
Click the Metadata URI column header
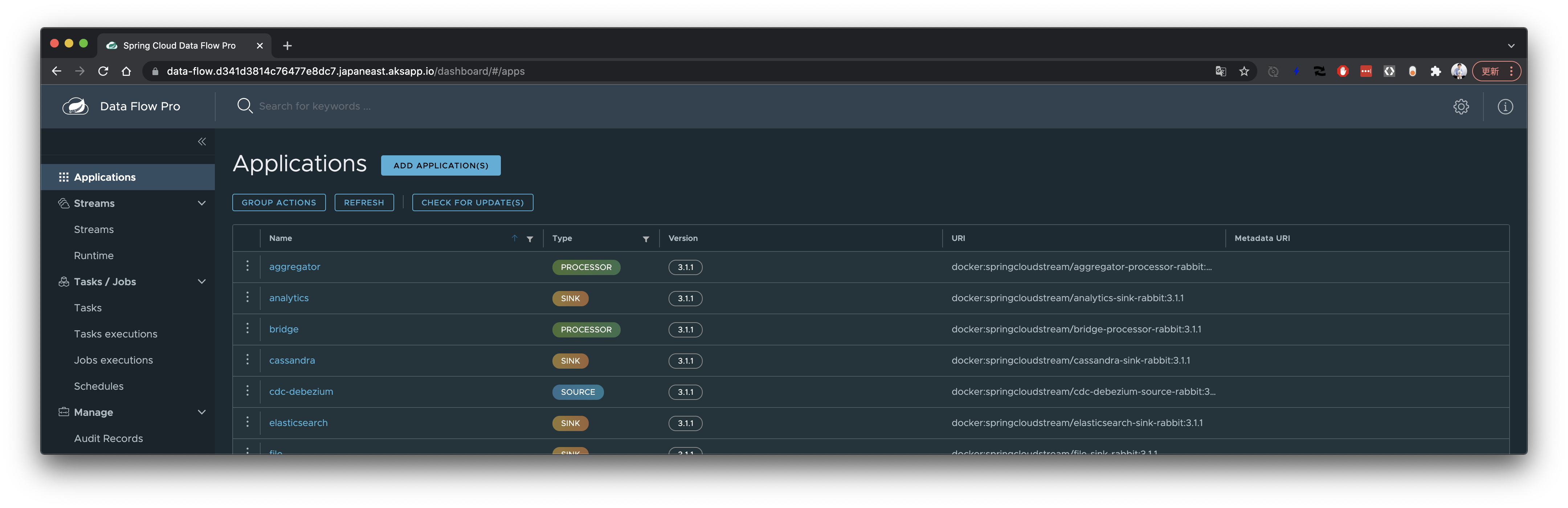(1262, 238)
